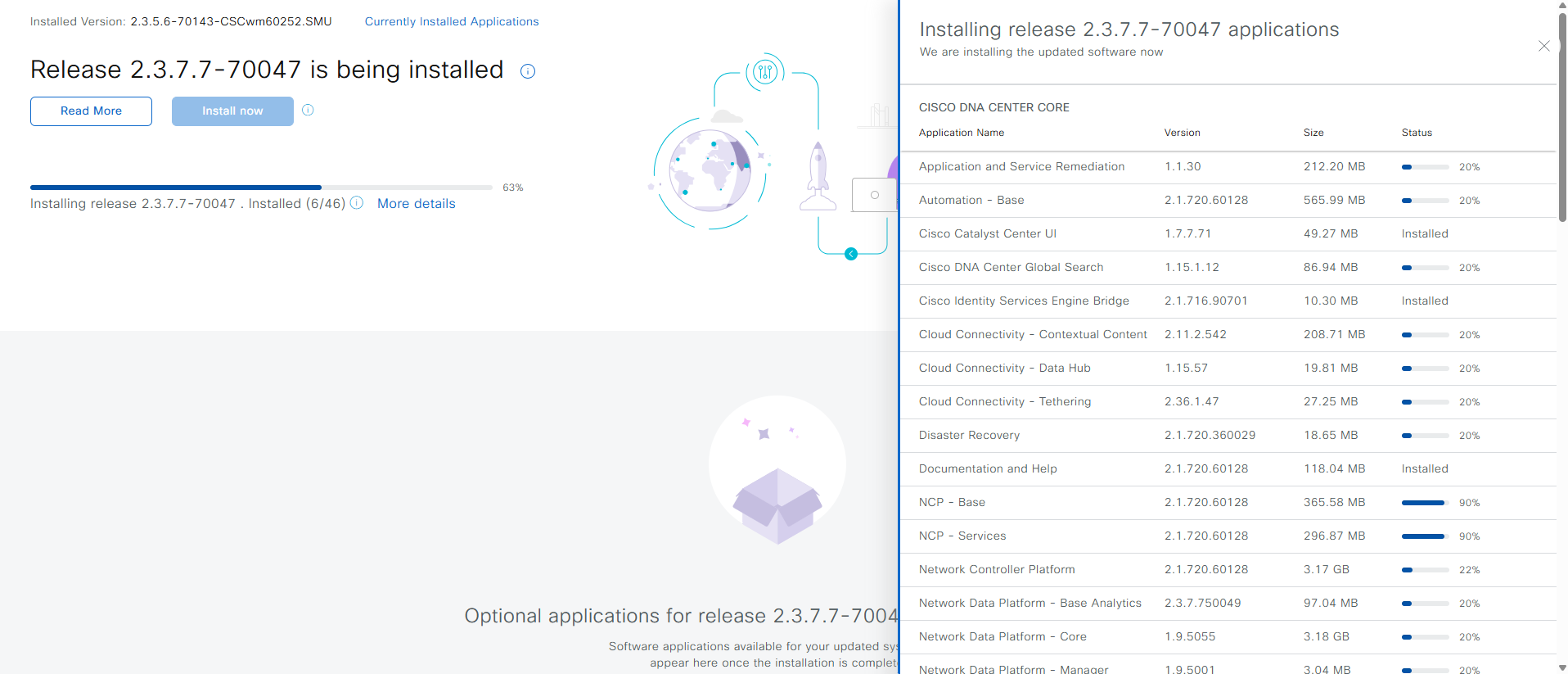1568x674 pixels.
Task: Open More details link
Action: (x=416, y=203)
